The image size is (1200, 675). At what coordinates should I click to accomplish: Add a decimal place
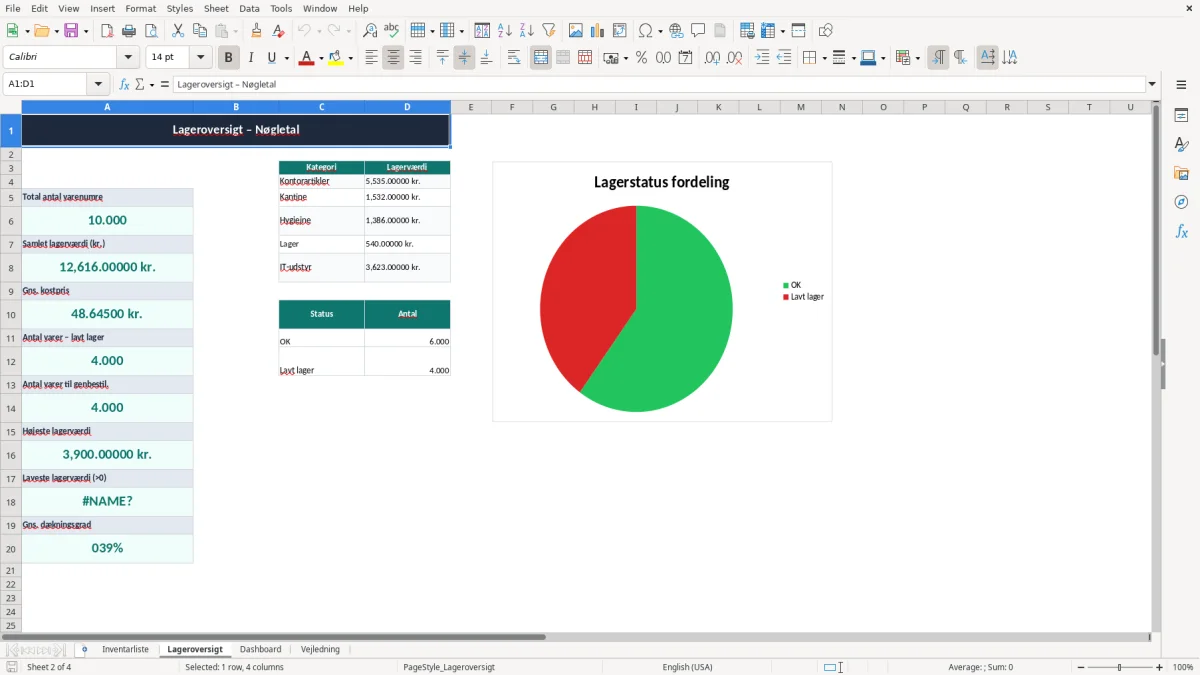(712, 58)
